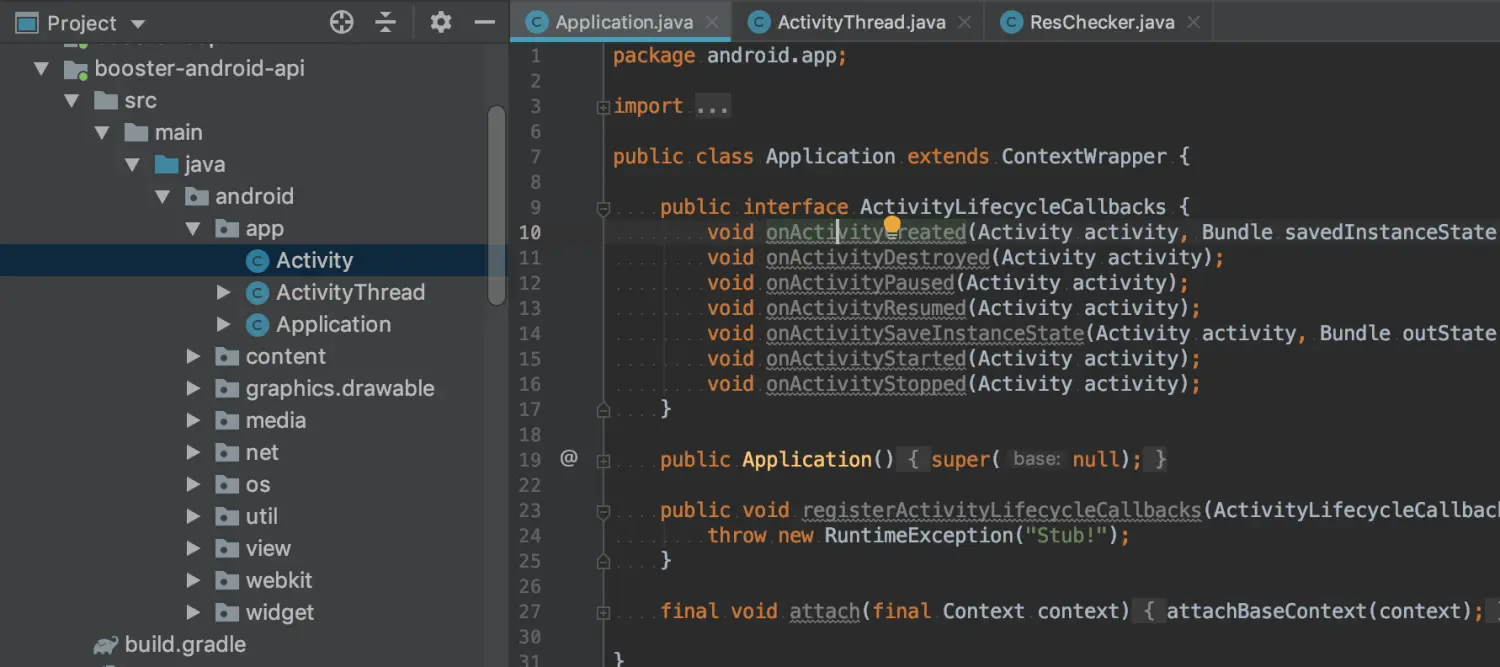Expand the ActivityThread class node

tap(224, 293)
